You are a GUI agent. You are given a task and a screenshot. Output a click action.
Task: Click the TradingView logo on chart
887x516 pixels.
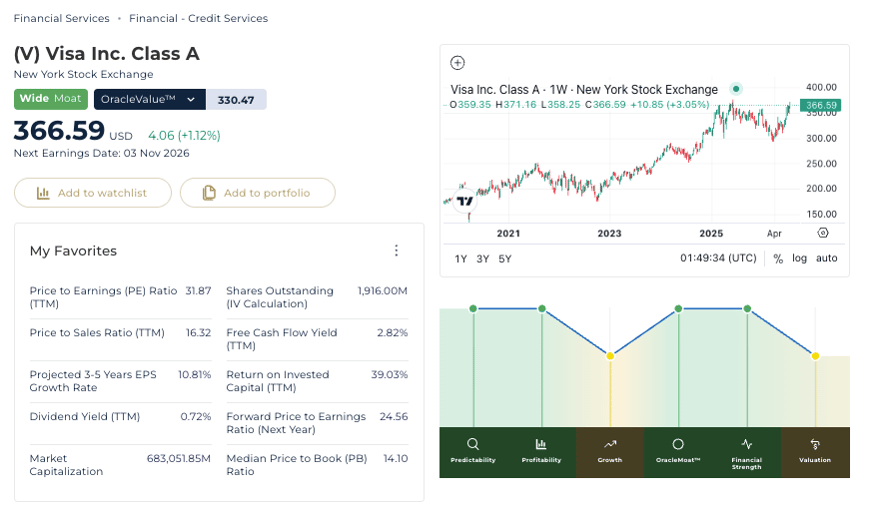465,201
